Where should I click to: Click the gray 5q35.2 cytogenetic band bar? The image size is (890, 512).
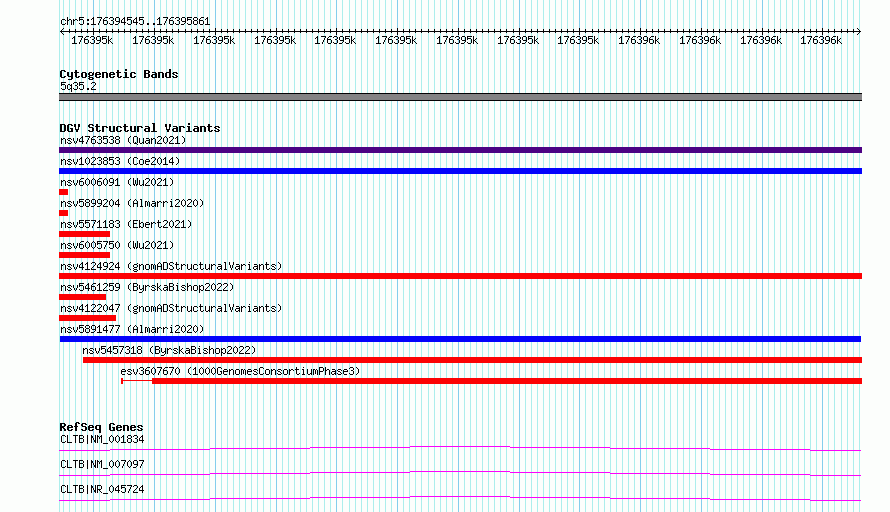tap(460, 97)
